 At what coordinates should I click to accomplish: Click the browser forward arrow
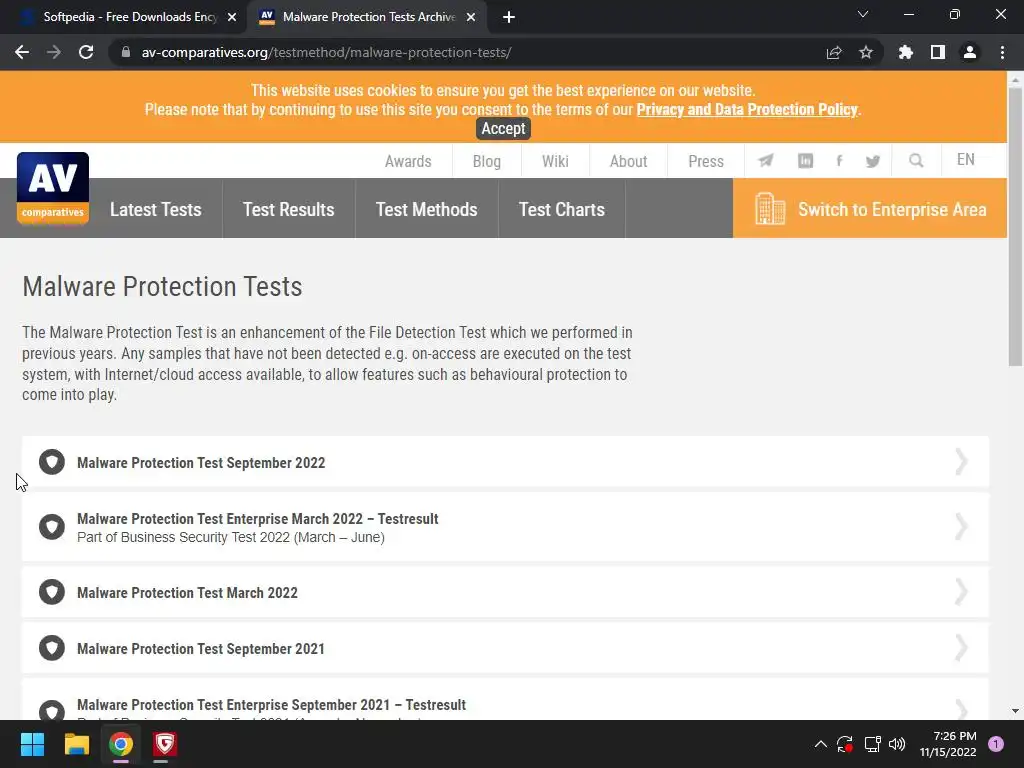coord(54,52)
